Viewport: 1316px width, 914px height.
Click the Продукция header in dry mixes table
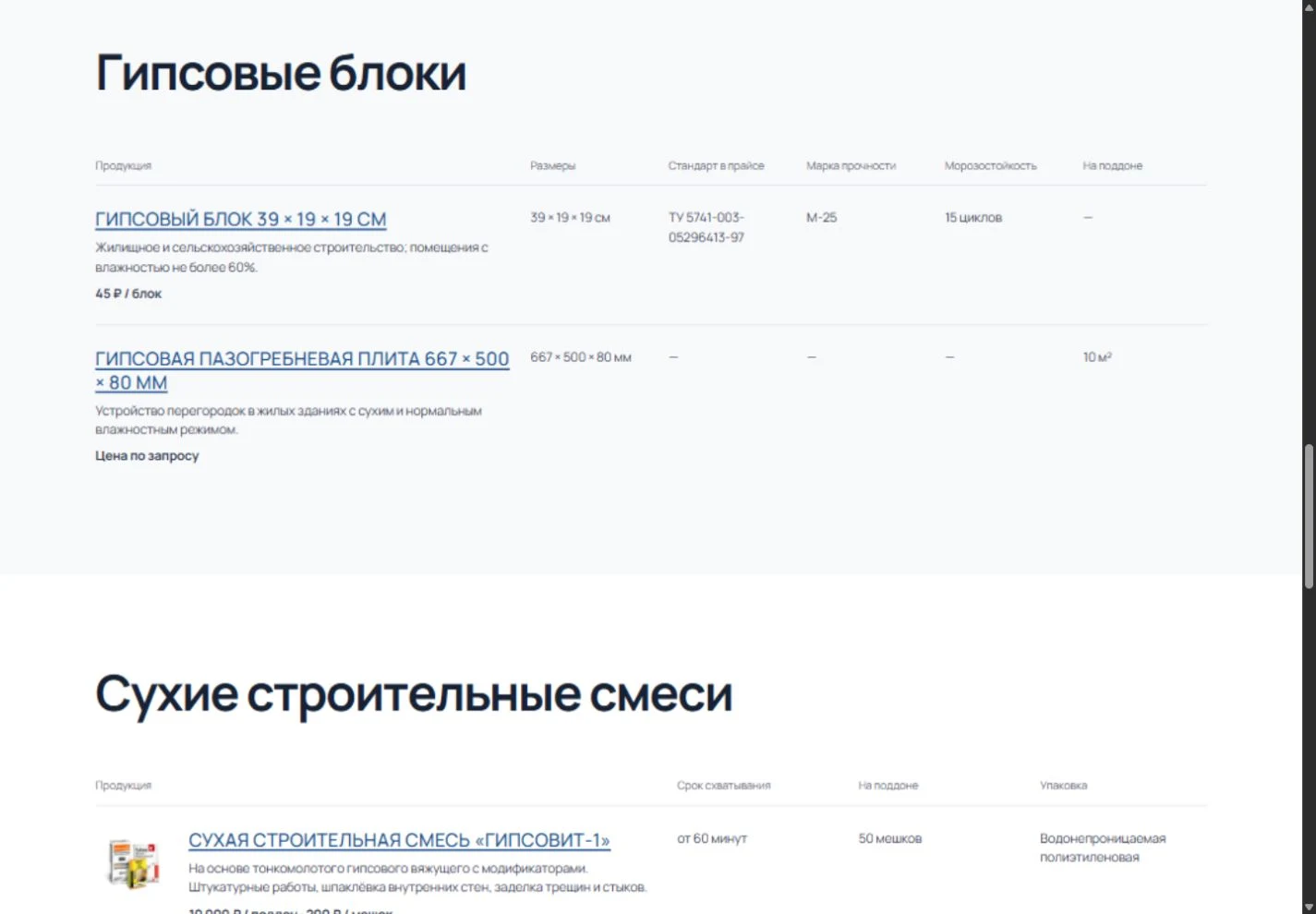point(123,786)
